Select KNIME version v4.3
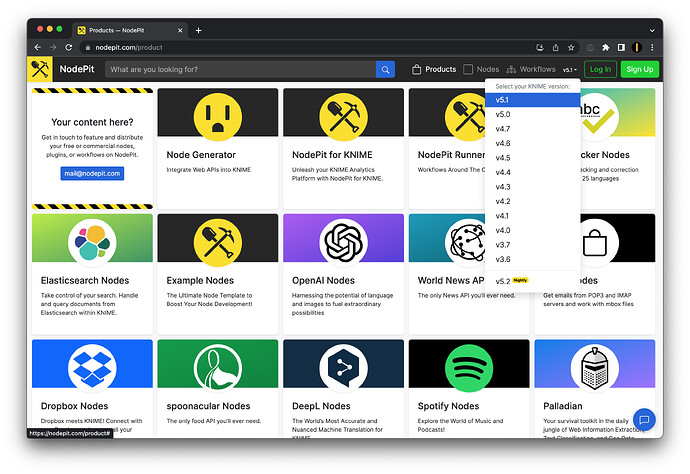The image size is (690, 474). point(532,187)
